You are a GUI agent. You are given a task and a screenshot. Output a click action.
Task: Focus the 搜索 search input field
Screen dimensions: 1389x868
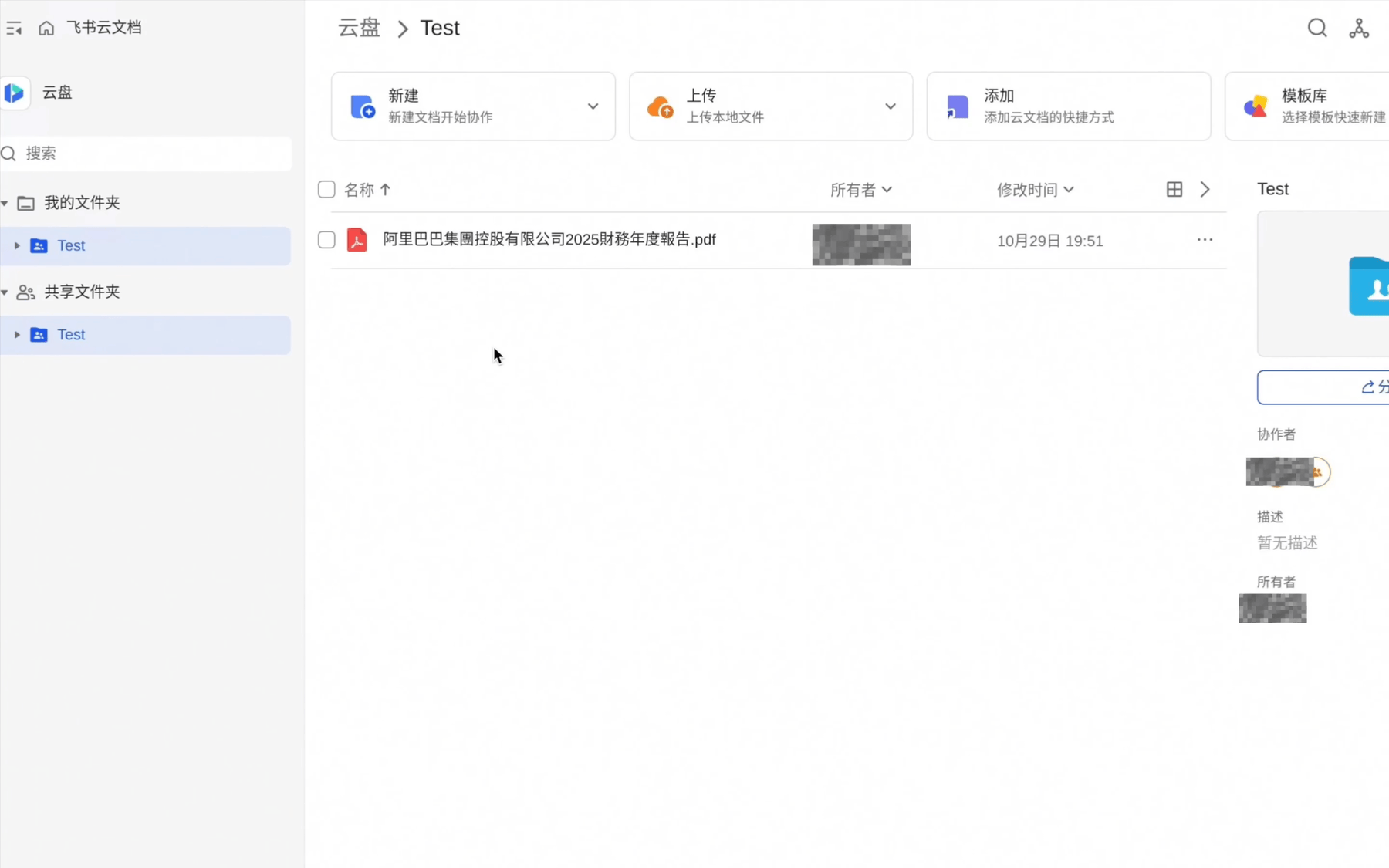pos(146,154)
